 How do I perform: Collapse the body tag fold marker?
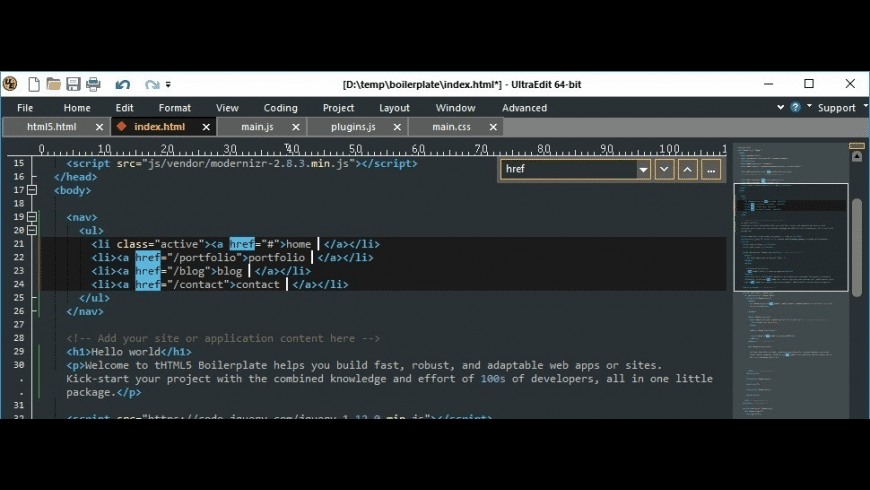click(32, 190)
